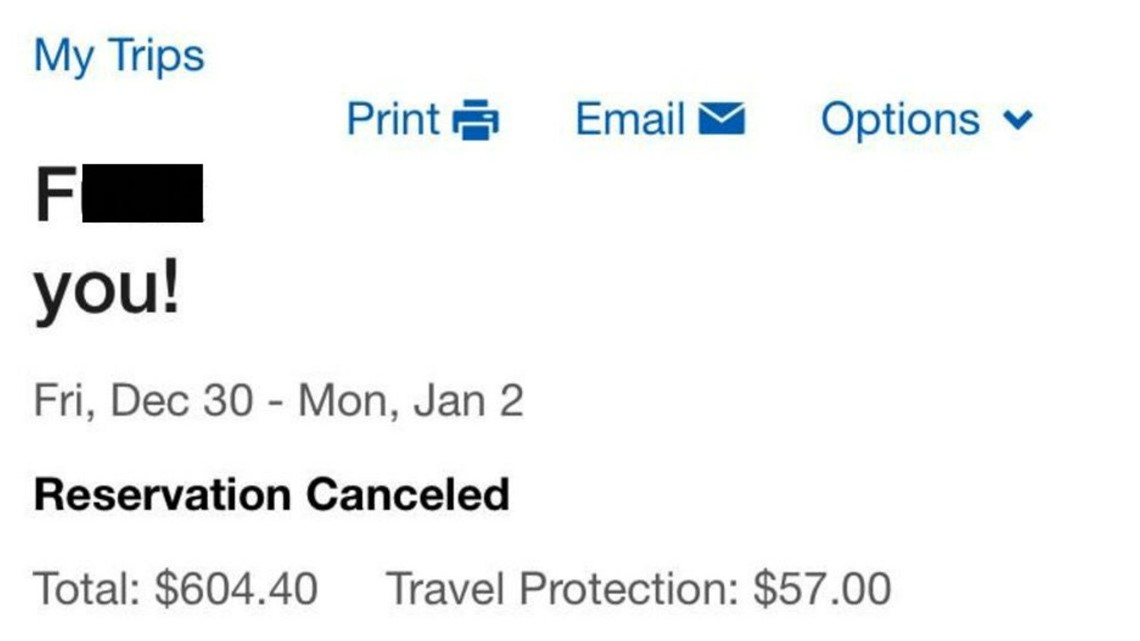This screenshot has height=641, width=1140.
Task: Open the My Trips page
Action: click(119, 55)
